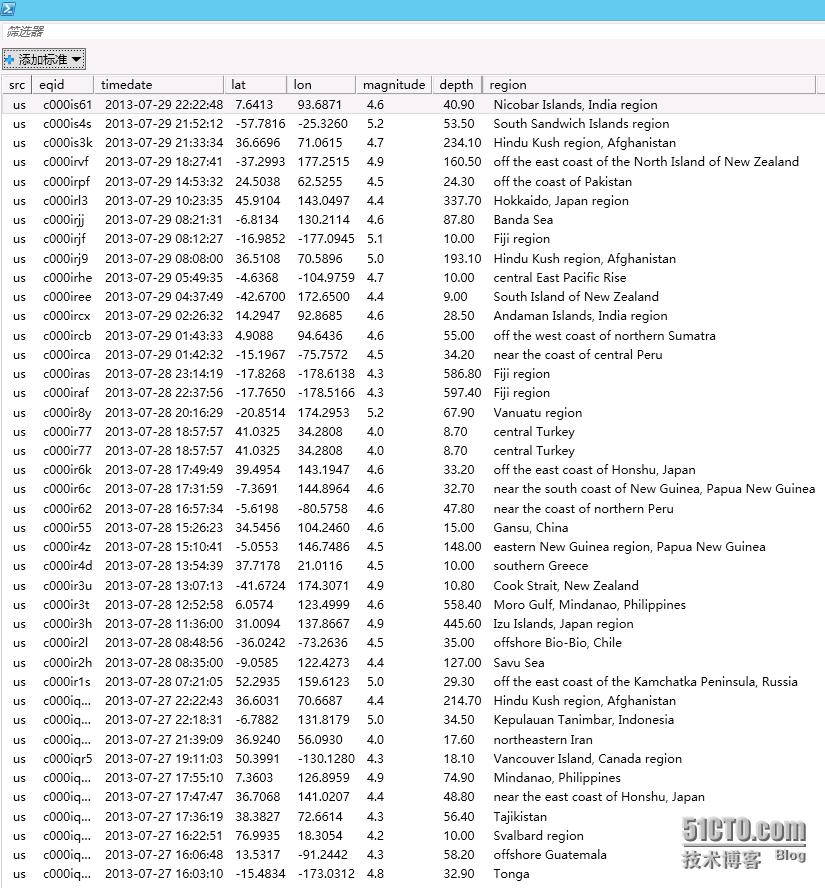This screenshot has height=888, width=825.
Task: Click Kamchatka Peninsula, Russia region
Action: point(645,682)
